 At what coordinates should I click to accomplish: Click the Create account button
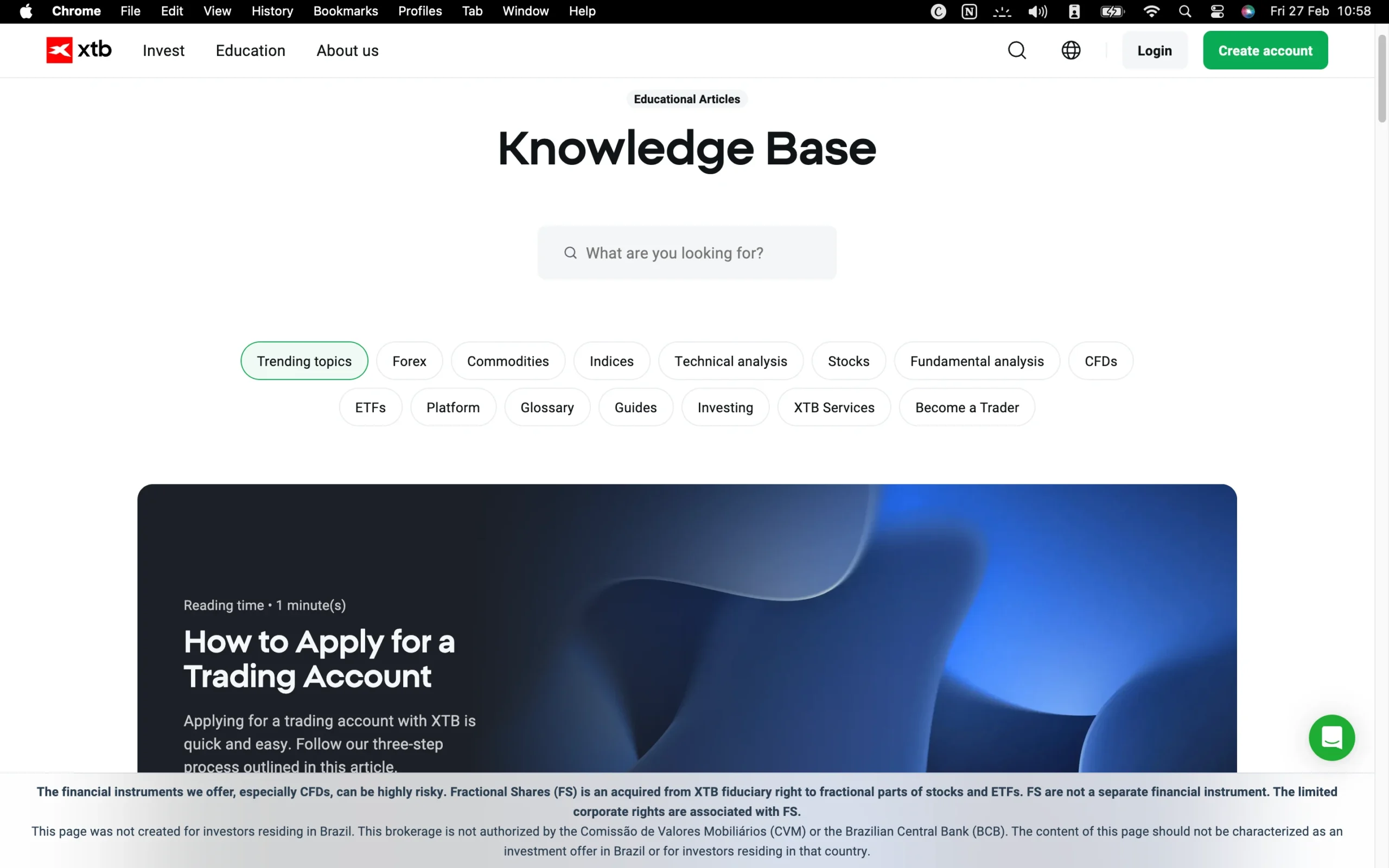pyautogui.click(x=1265, y=50)
